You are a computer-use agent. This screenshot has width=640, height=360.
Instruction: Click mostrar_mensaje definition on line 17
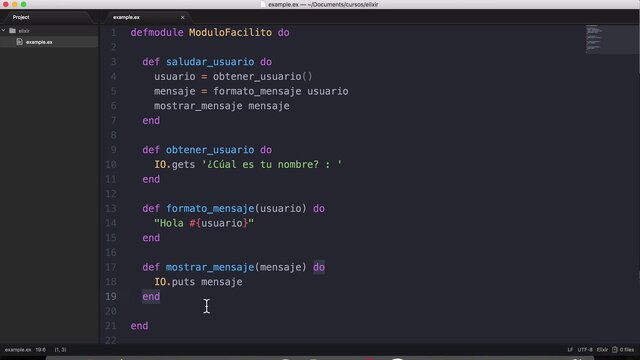(210, 267)
